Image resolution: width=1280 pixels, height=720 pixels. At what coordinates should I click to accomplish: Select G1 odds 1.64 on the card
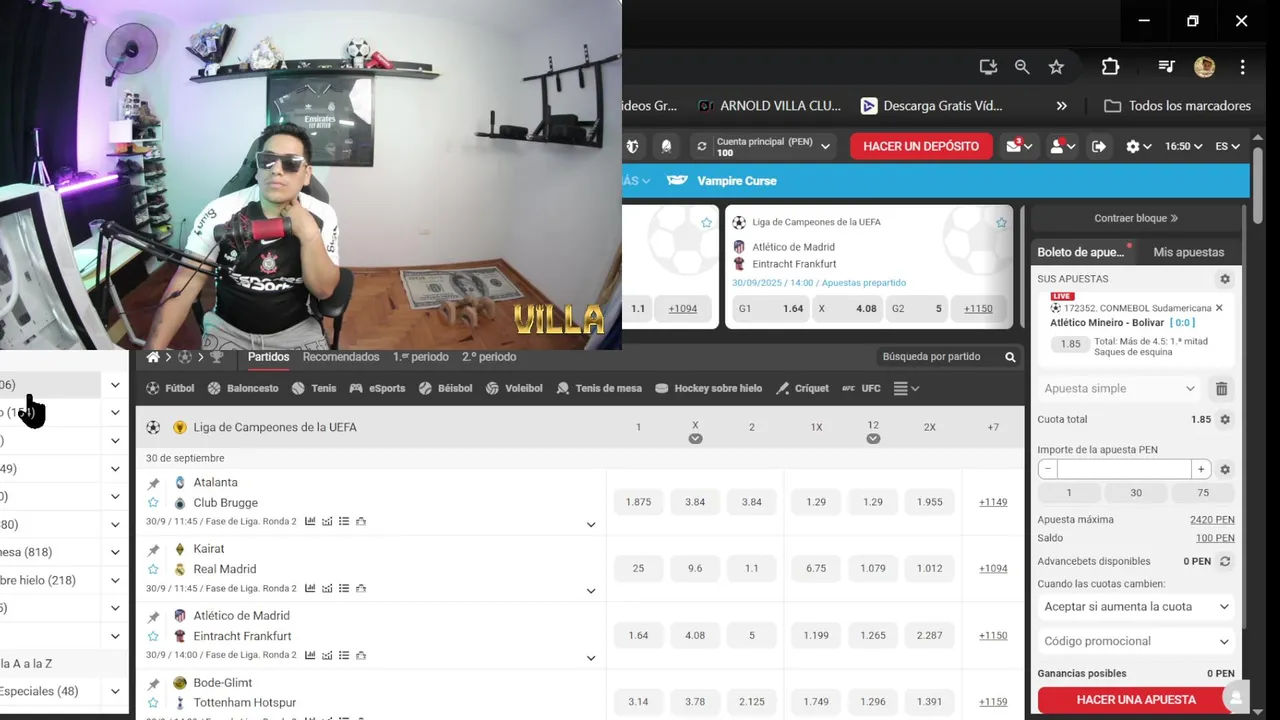click(770, 309)
